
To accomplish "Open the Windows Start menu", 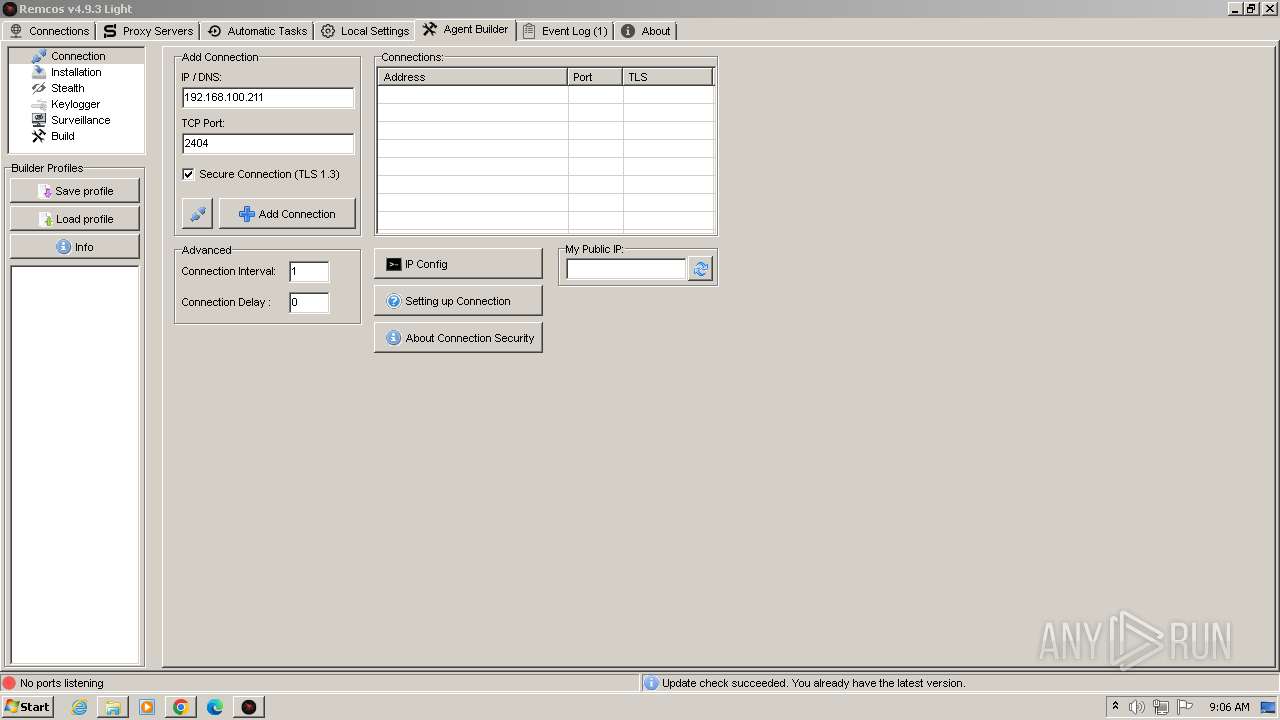I will pyautogui.click(x=27, y=706).
